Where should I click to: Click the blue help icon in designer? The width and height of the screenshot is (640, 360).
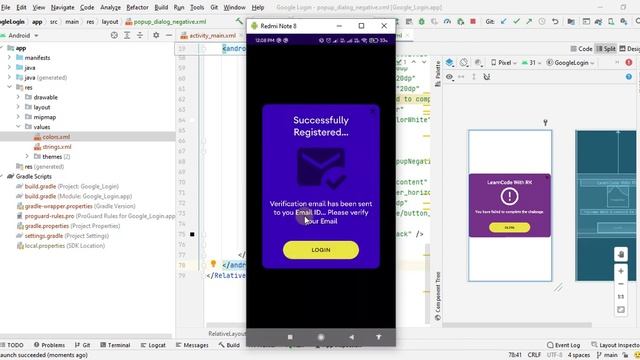pos(629,77)
